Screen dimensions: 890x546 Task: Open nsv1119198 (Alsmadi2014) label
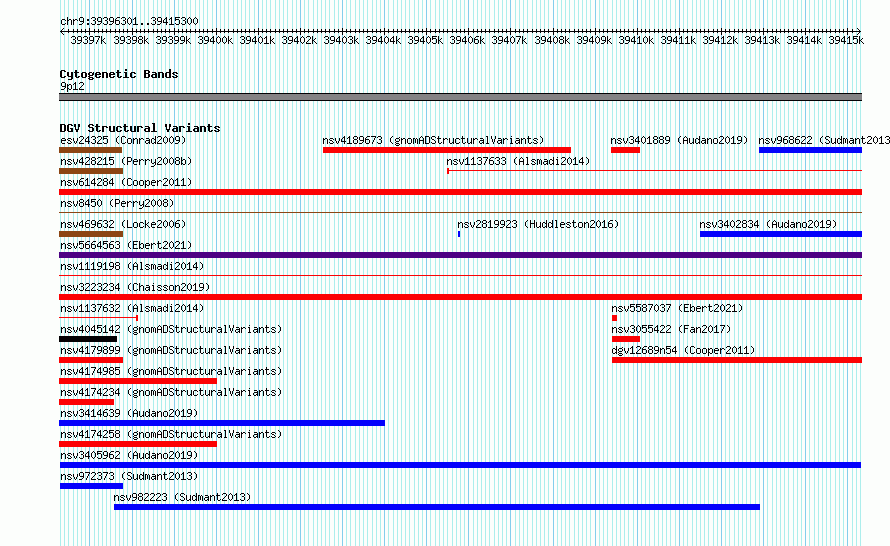tap(132, 266)
